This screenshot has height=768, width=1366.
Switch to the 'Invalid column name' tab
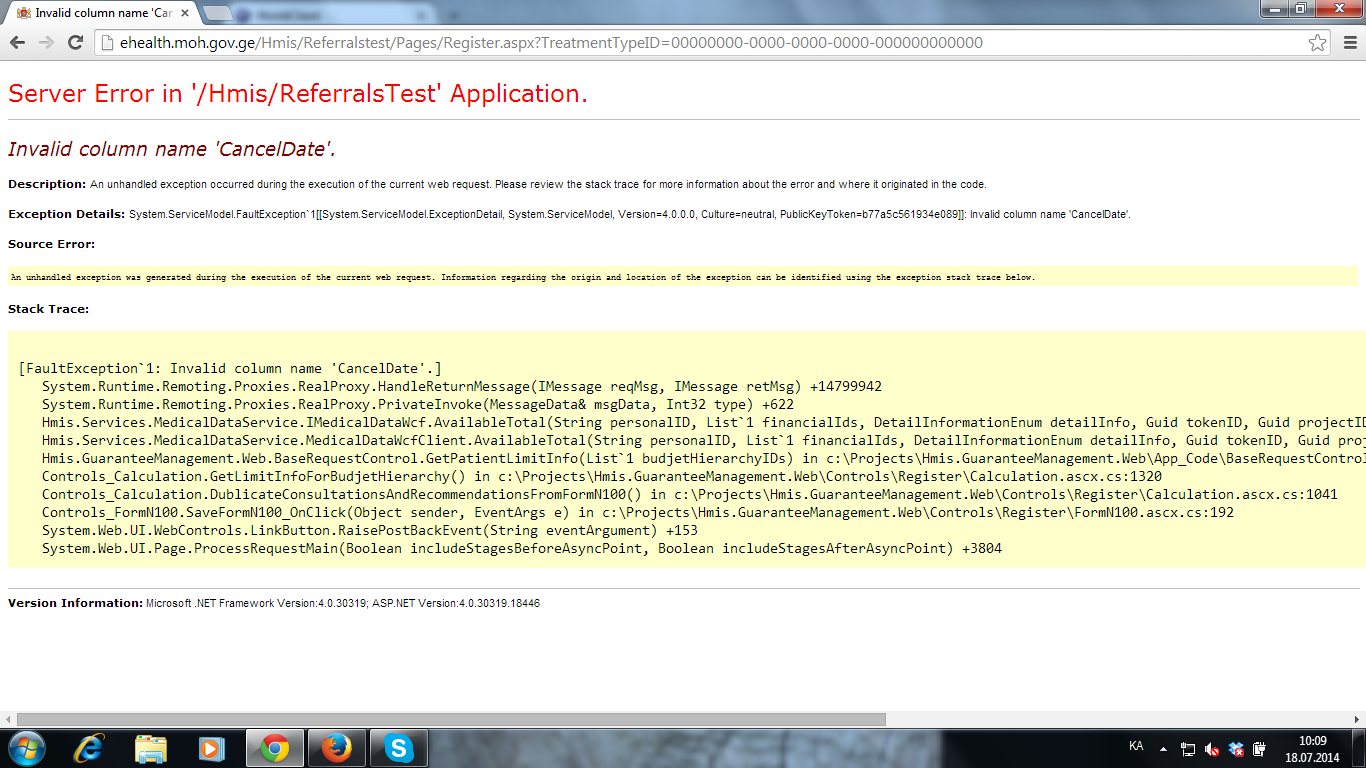click(x=100, y=13)
